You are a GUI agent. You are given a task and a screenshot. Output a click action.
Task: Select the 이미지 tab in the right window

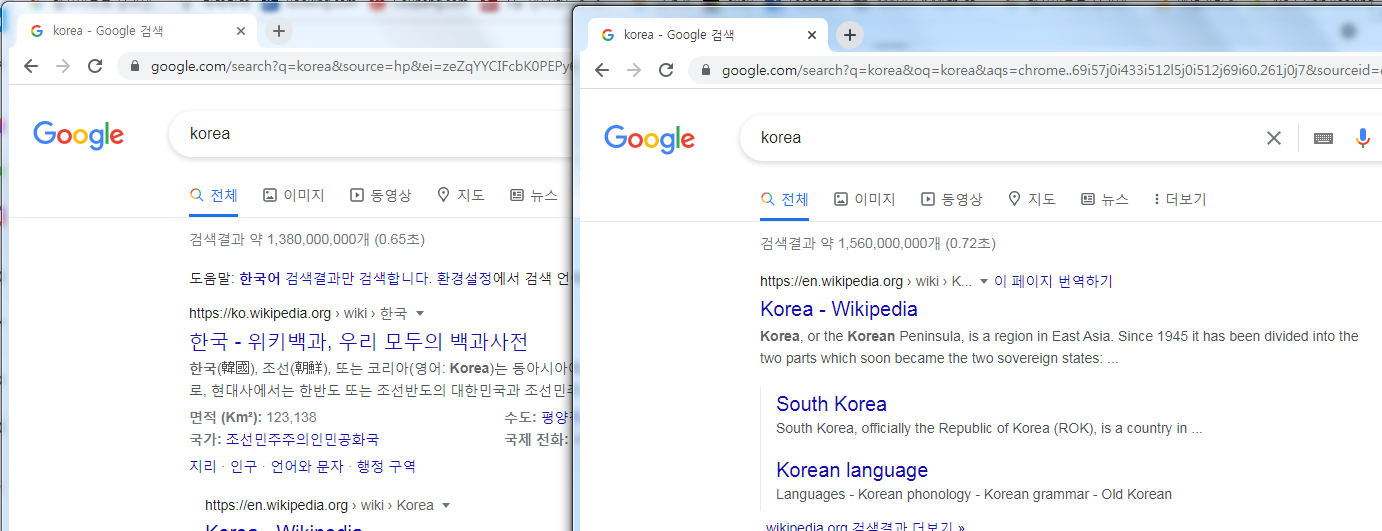865,199
